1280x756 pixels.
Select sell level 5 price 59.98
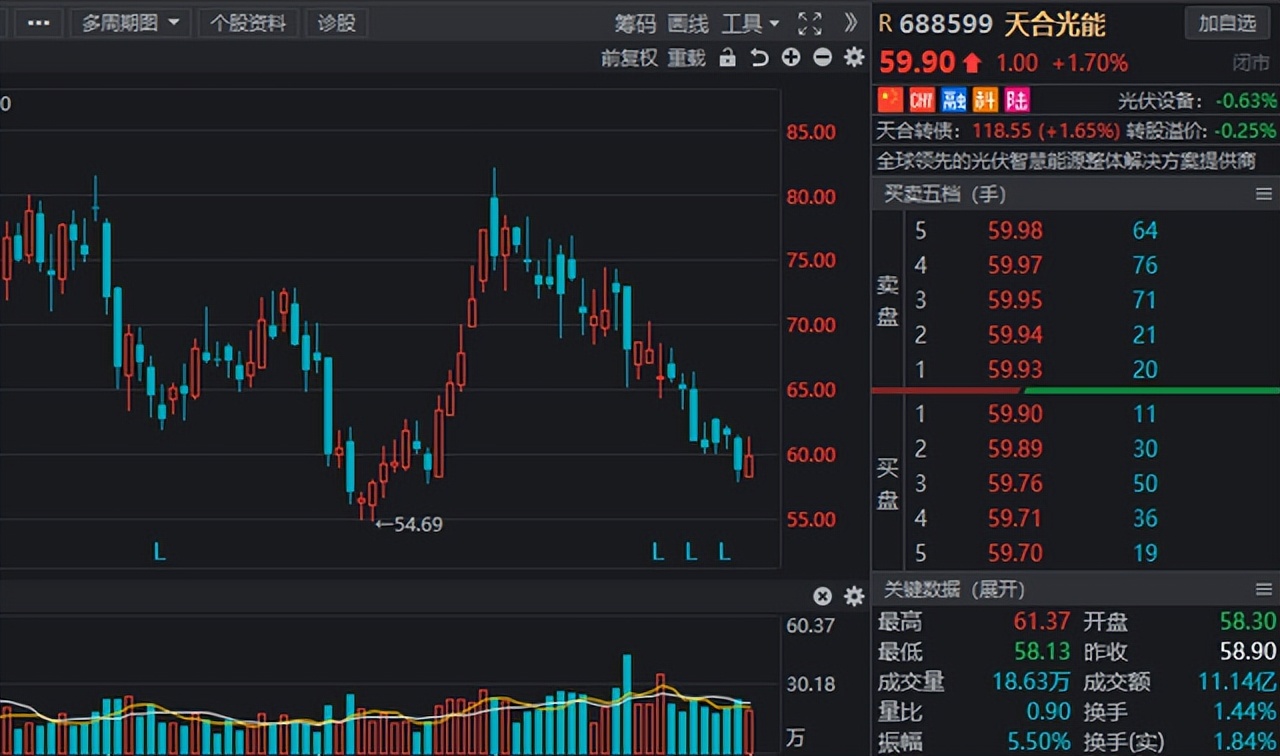1015,231
